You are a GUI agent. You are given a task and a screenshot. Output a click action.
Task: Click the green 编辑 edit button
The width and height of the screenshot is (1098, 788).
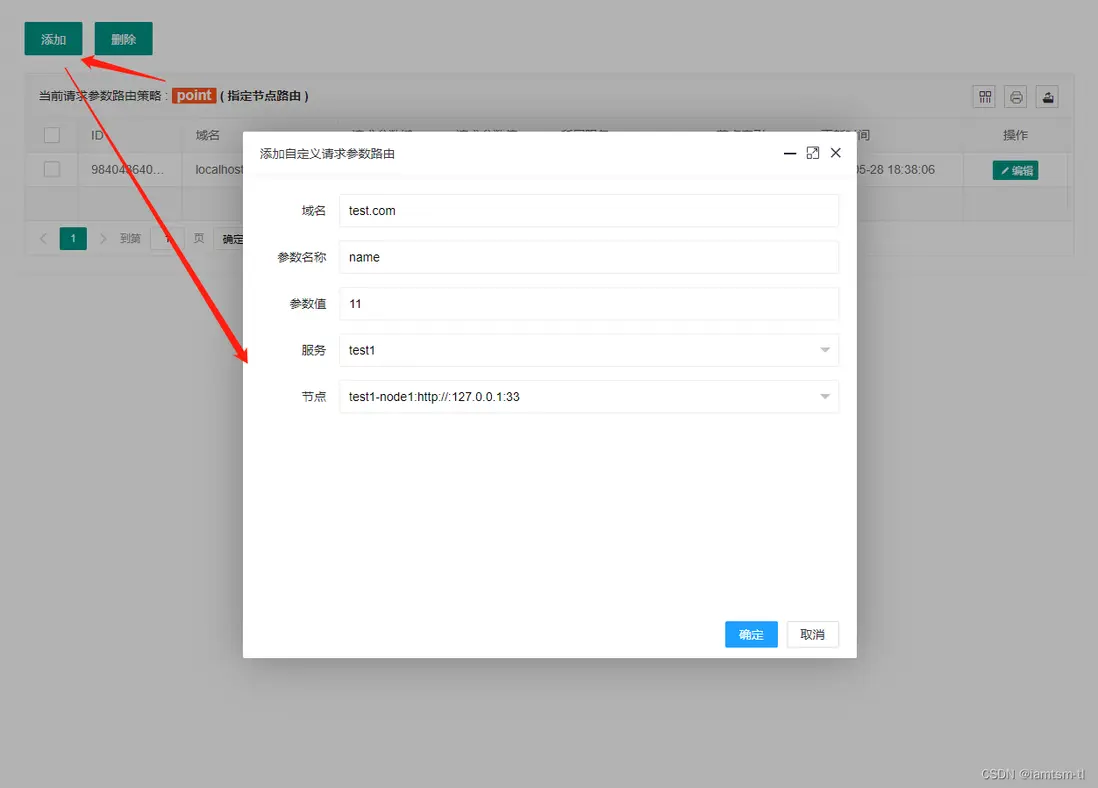point(1015,170)
